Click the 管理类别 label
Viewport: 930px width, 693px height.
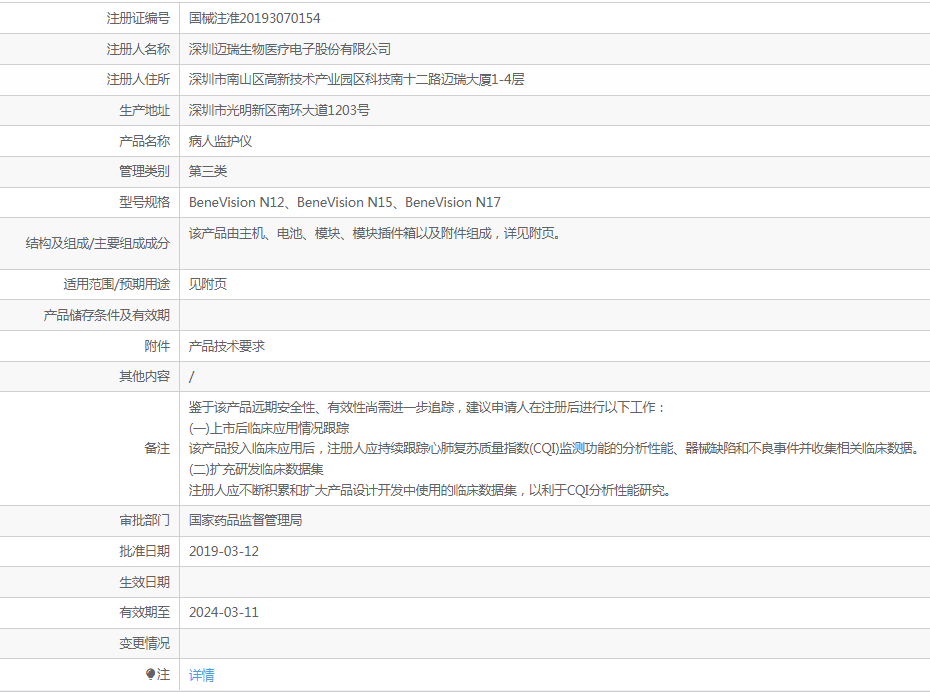tap(145, 171)
